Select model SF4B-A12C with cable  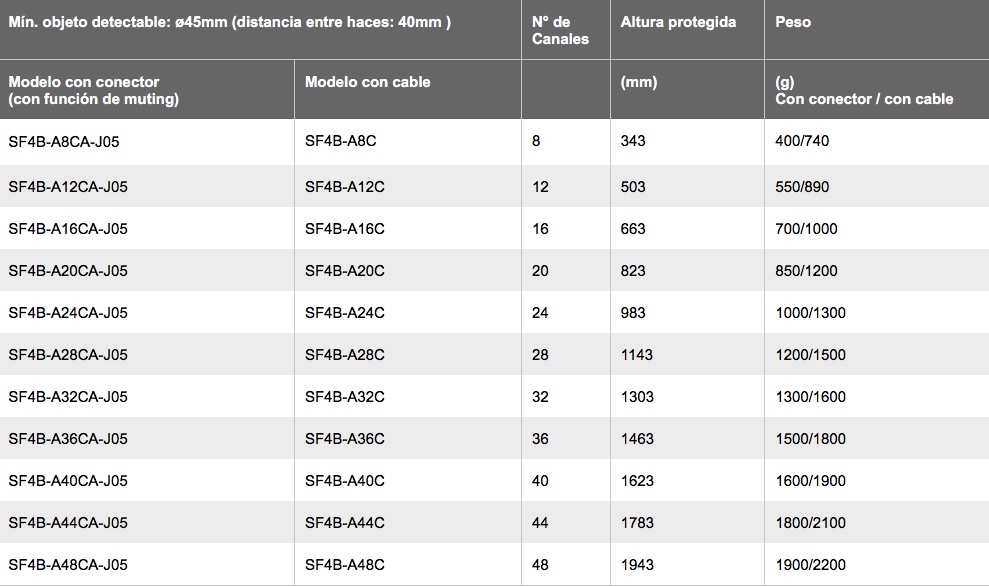pos(344,187)
